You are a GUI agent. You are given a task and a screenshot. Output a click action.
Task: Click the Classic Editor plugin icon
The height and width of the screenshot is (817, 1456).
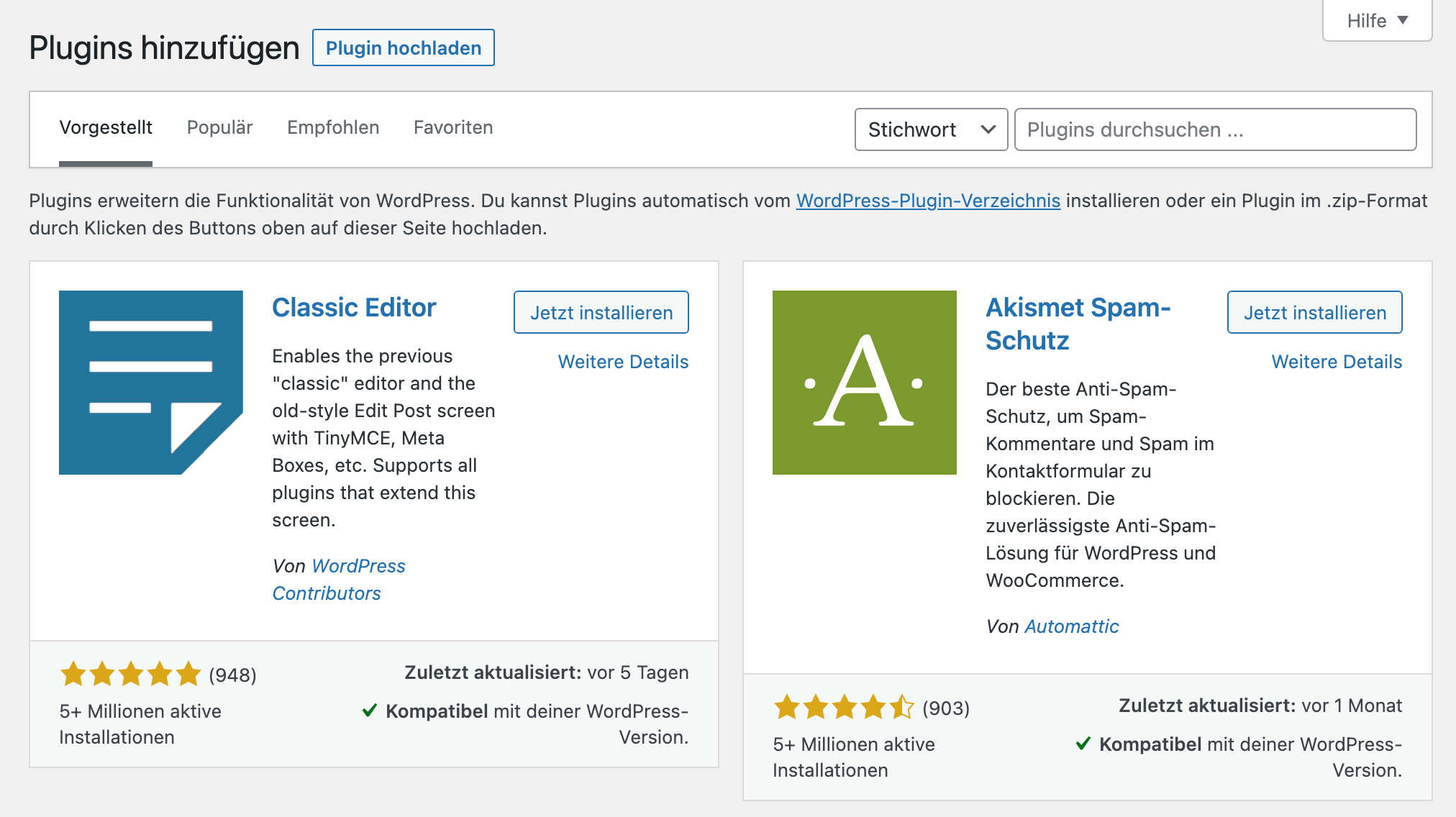[x=151, y=383]
